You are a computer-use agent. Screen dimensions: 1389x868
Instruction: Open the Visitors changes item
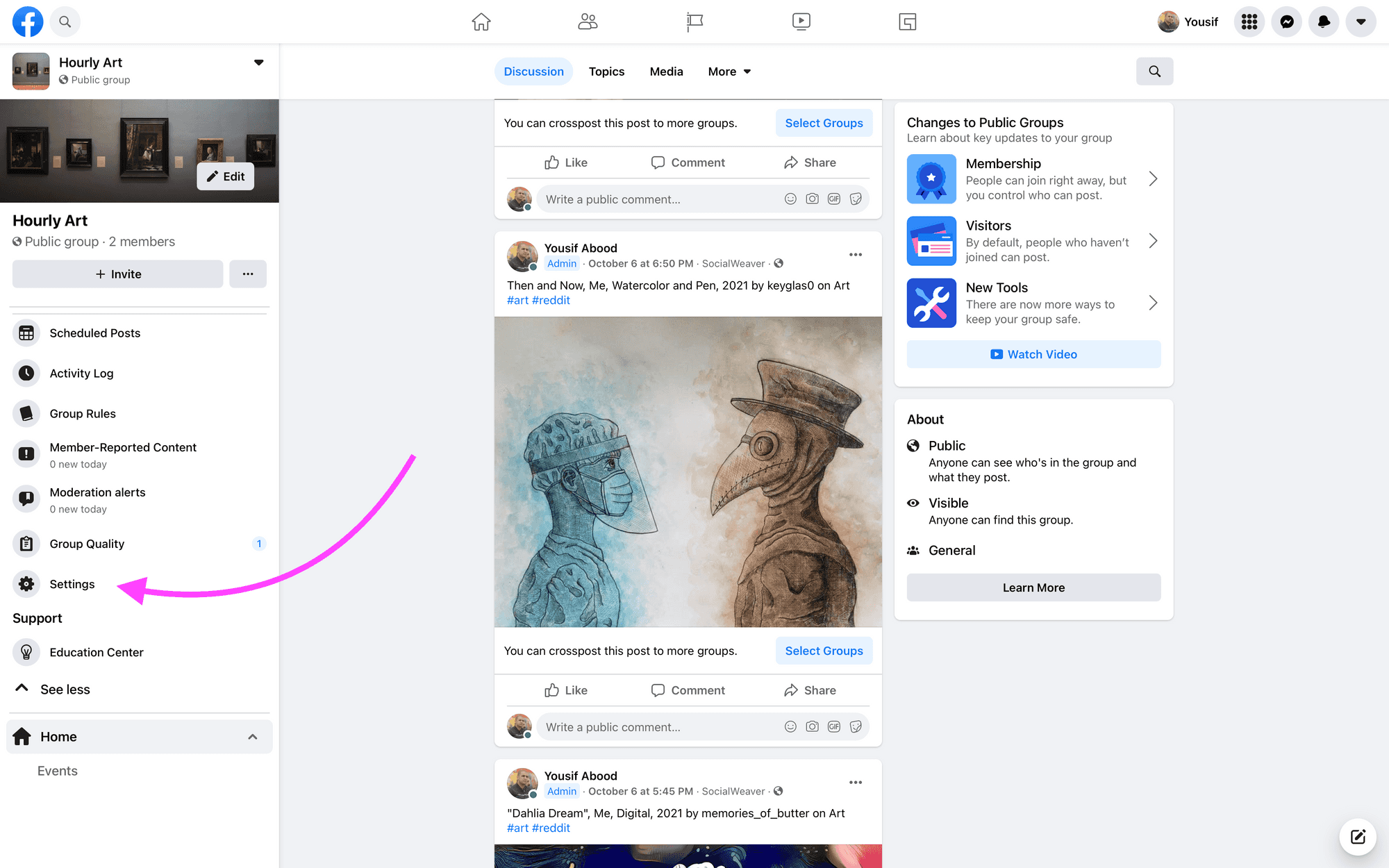coord(1033,241)
